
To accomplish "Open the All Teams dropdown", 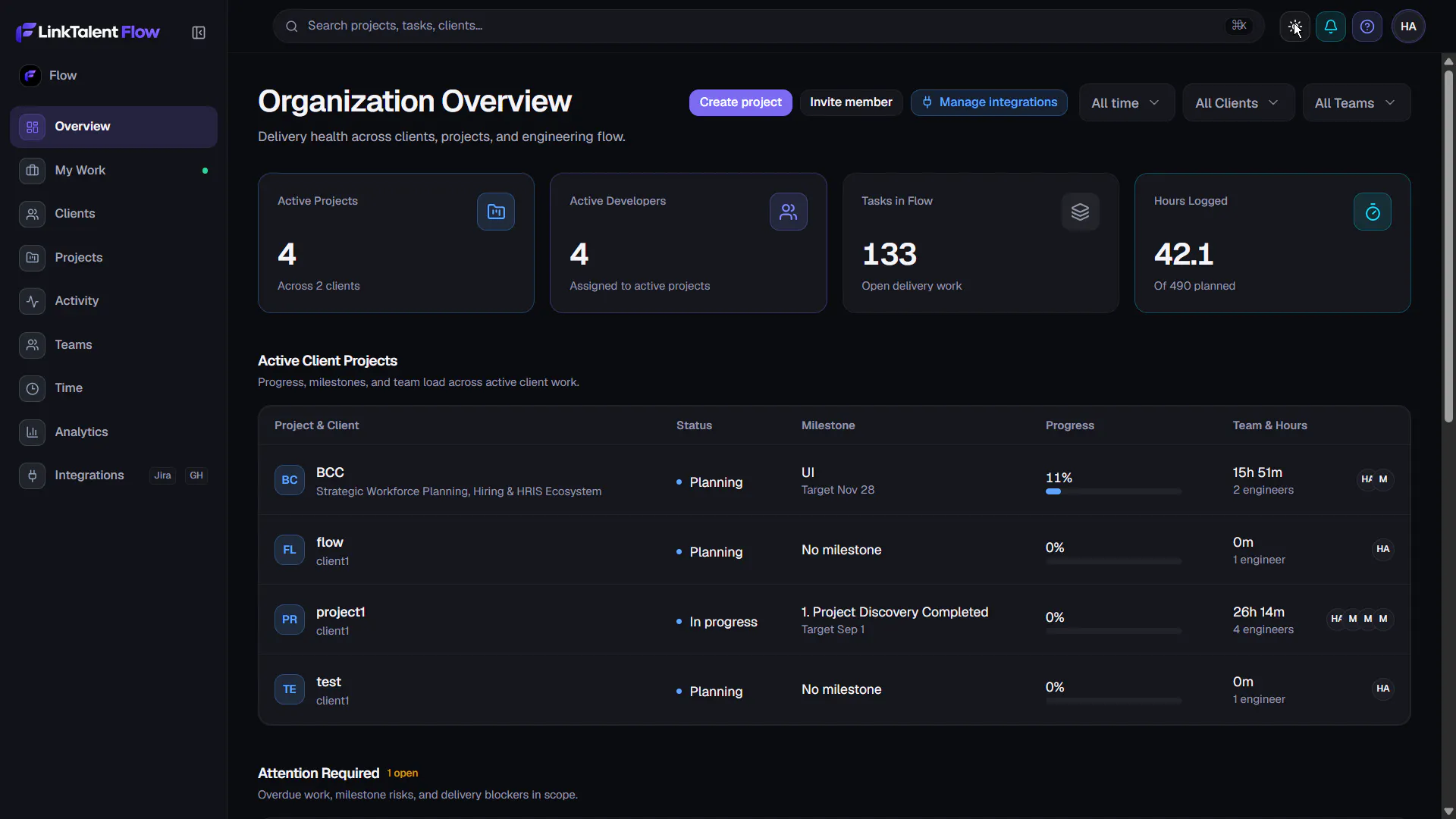I will (x=1356, y=102).
